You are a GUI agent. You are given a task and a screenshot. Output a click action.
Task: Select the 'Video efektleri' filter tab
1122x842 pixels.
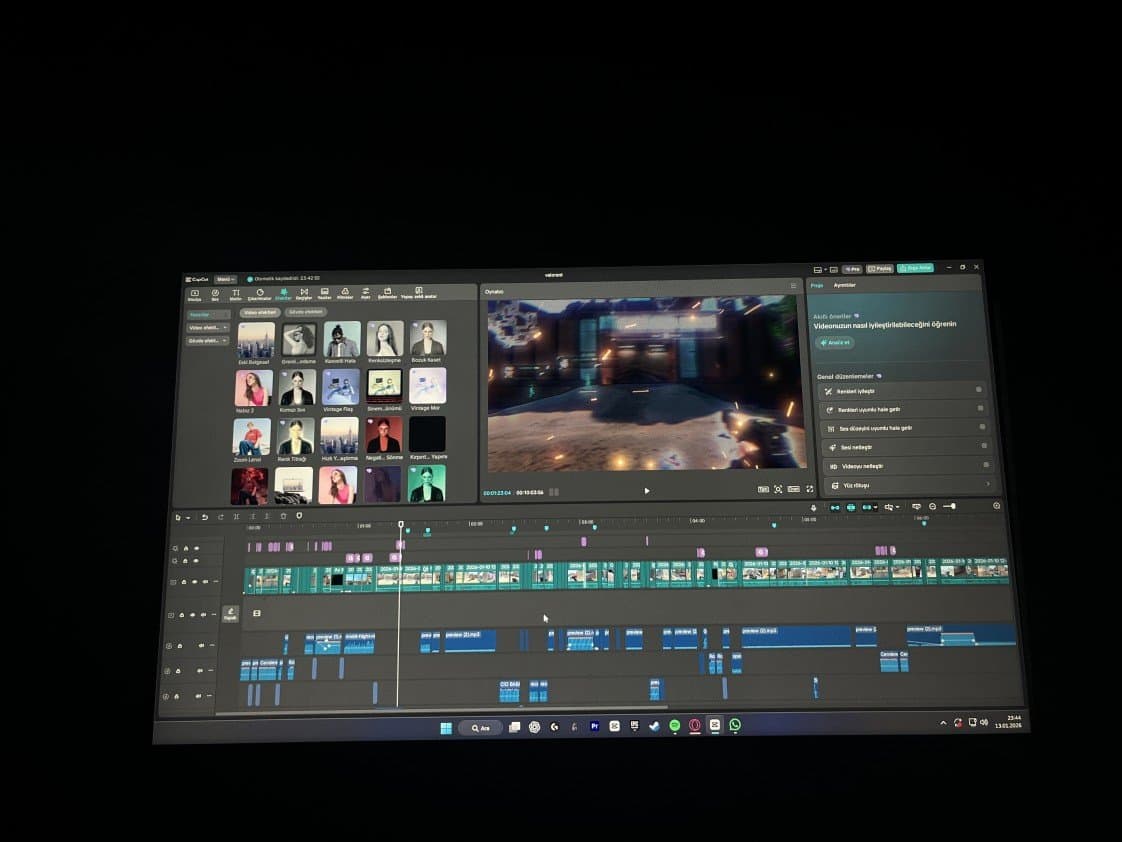pos(259,313)
